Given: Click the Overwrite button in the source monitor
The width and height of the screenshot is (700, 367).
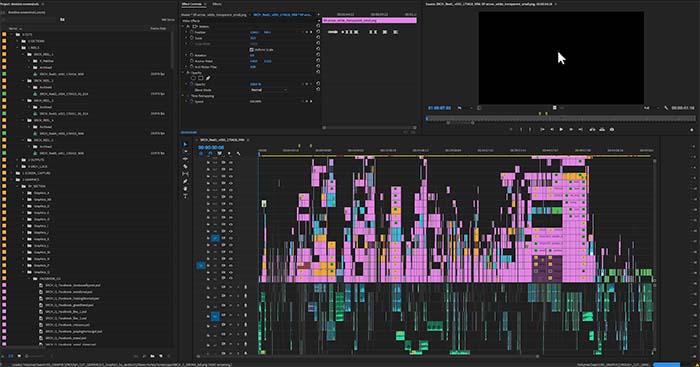Looking at the screenshot, I should 602,129.
